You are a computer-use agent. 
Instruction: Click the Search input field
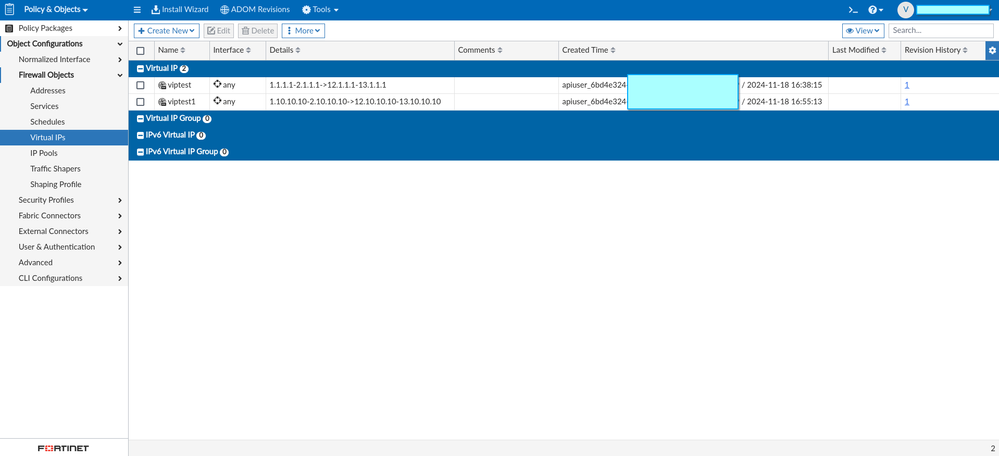pyautogui.click(x=940, y=31)
